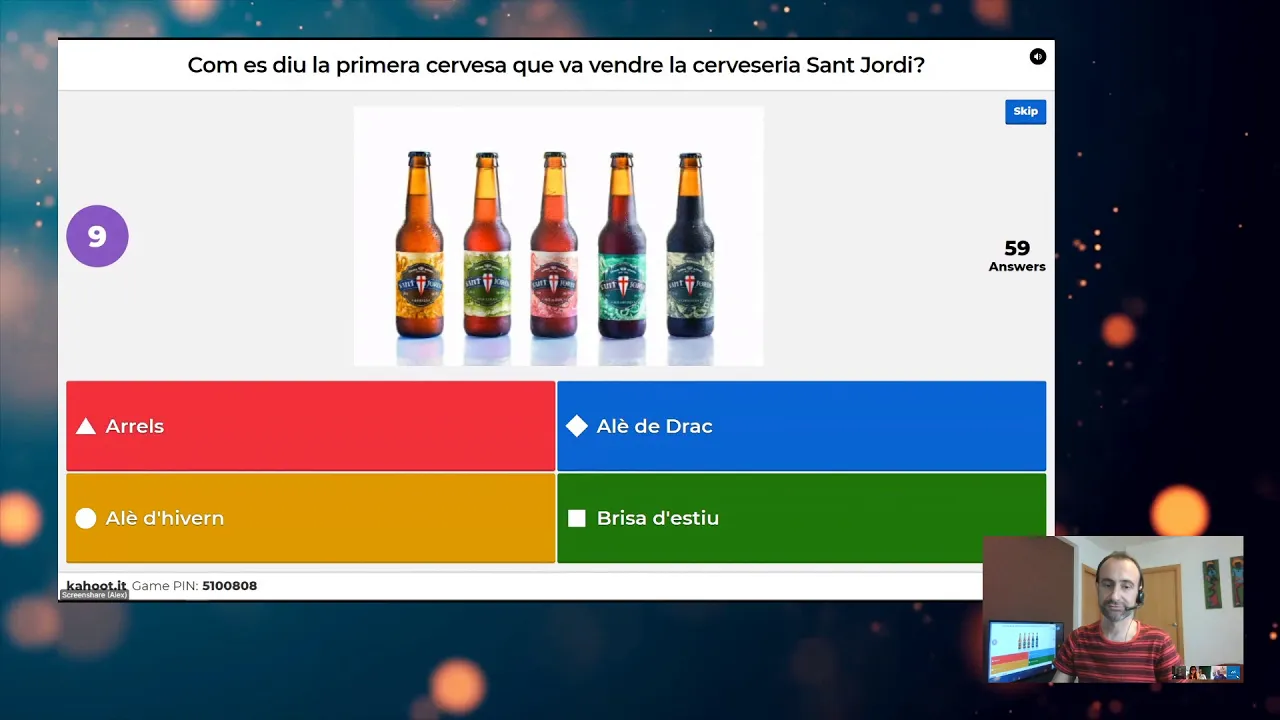1280x720 pixels.
Task: Pick the yellow Alè d'hivern answer
Action: 310,518
